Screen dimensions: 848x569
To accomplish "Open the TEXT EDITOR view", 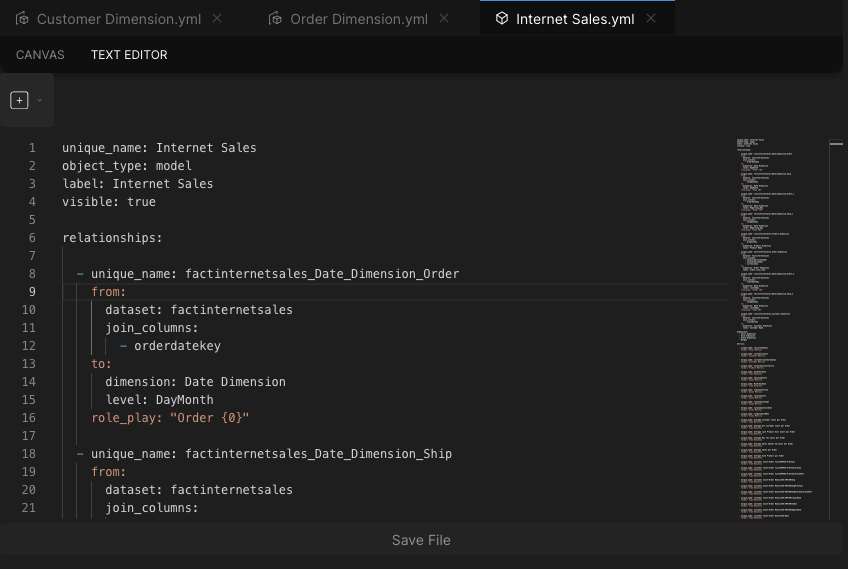I will point(129,55).
